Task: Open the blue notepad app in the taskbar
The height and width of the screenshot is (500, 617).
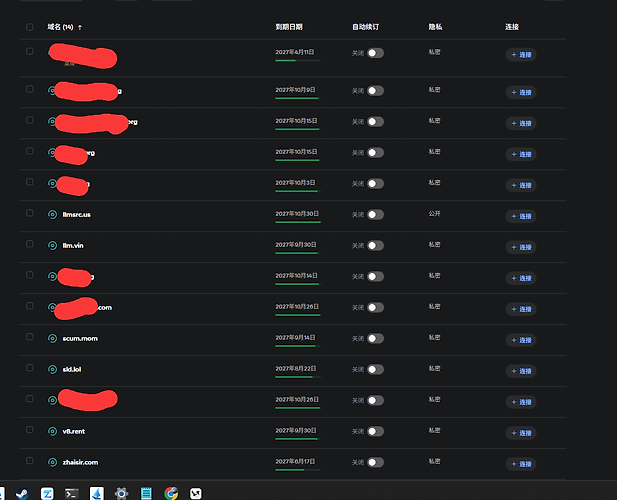Action: (146, 493)
